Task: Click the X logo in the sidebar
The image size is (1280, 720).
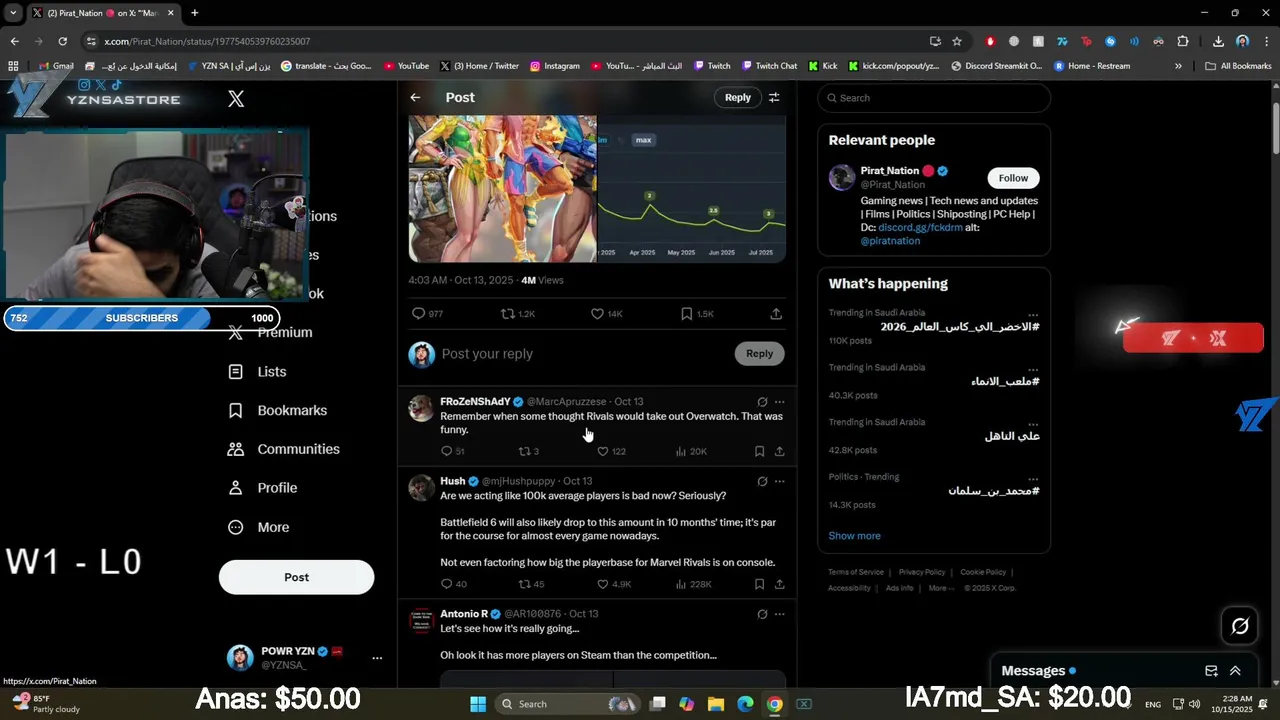Action: pyautogui.click(x=236, y=99)
